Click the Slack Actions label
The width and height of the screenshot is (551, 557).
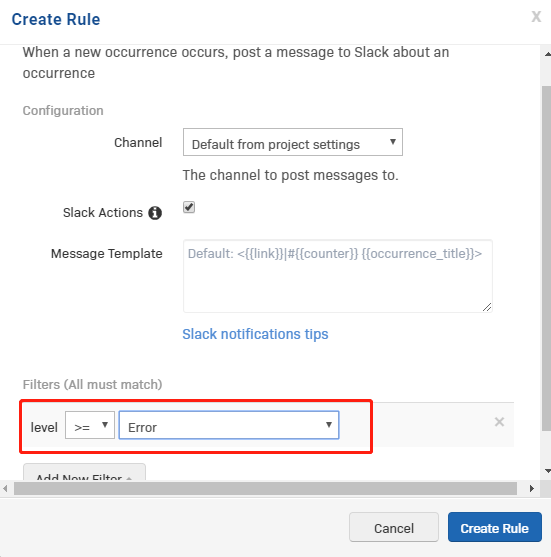point(103,213)
